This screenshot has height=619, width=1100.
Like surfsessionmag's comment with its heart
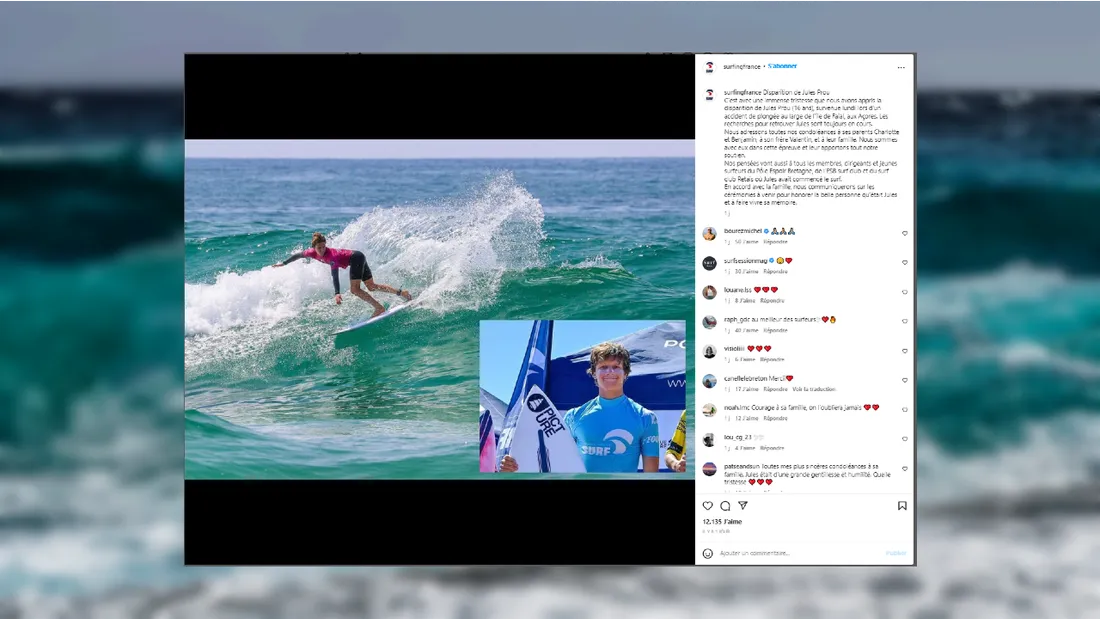[x=905, y=263]
